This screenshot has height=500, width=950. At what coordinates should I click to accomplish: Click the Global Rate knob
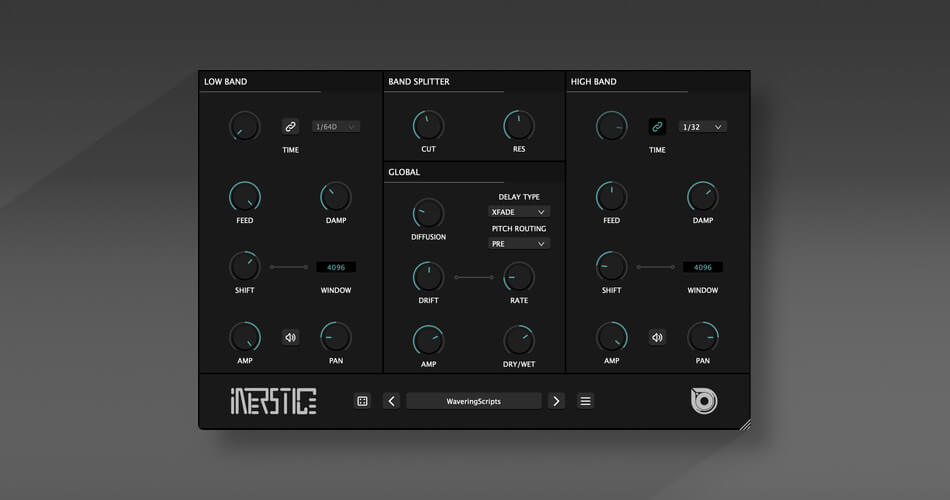click(519, 277)
